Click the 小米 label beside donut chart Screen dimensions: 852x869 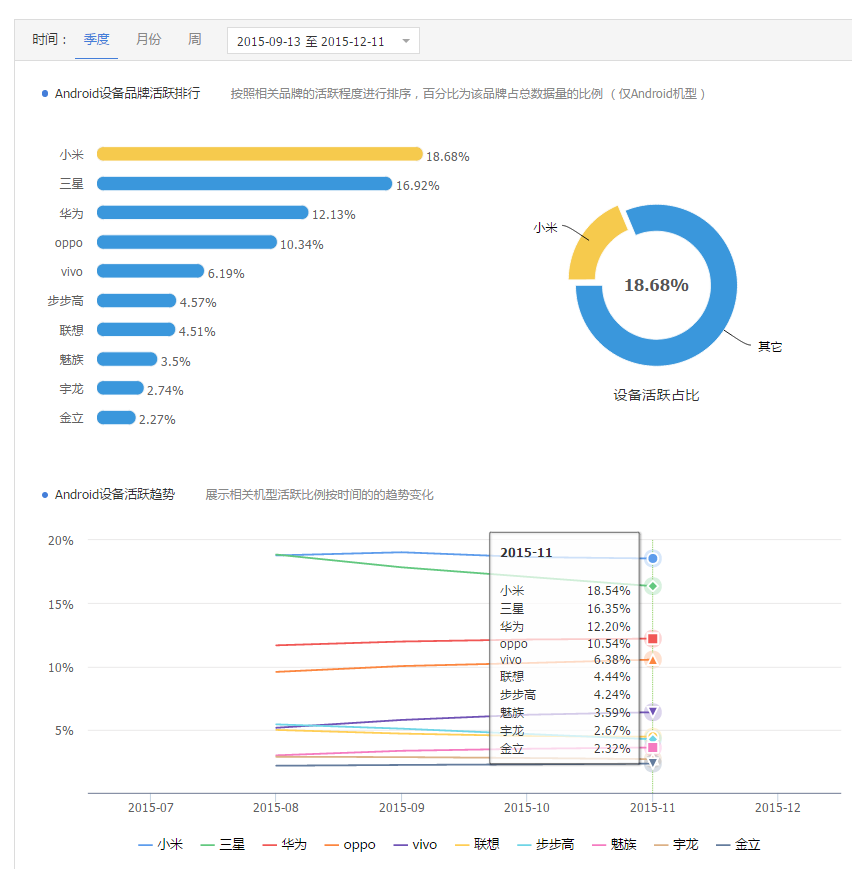click(x=545, y=228)
